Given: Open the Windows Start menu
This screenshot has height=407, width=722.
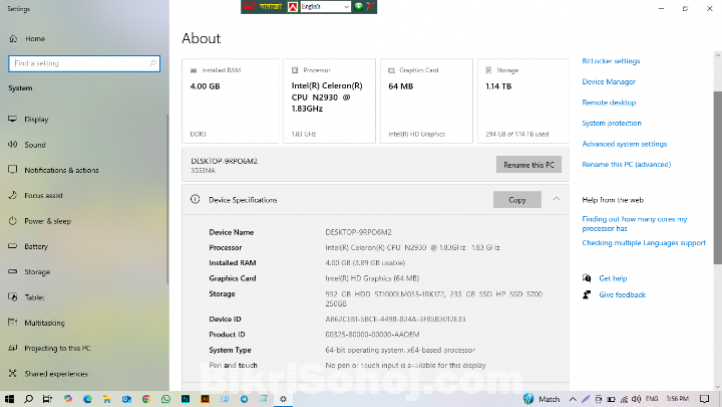Looking at the screenshot, I should [x=8, y=398].
